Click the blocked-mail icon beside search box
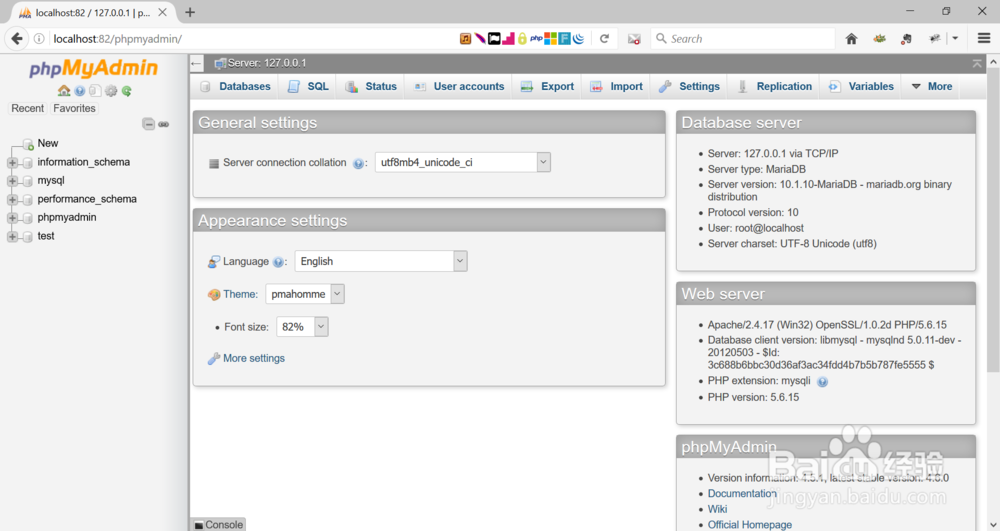This screenshot has width=1000, height=531. [x=634, y=39]
